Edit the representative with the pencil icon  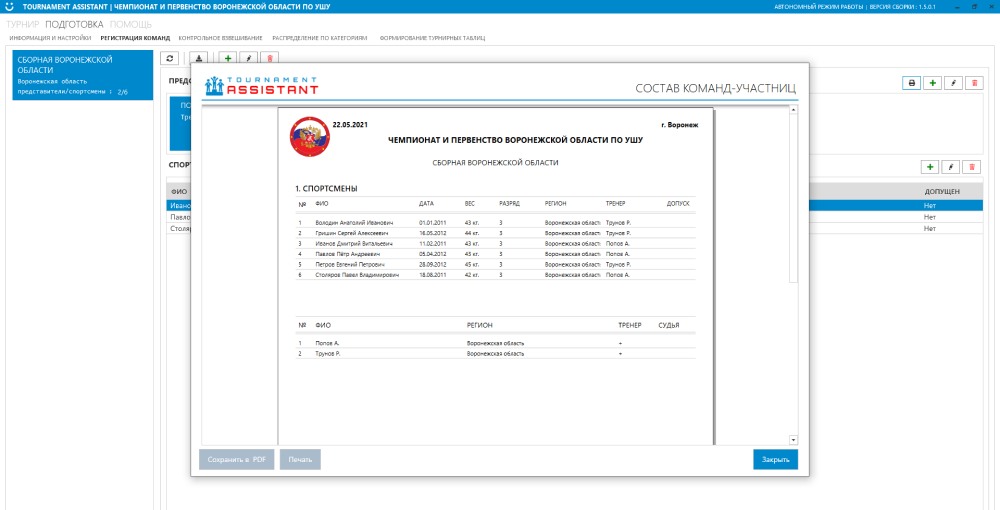click(x=953, y=83)
